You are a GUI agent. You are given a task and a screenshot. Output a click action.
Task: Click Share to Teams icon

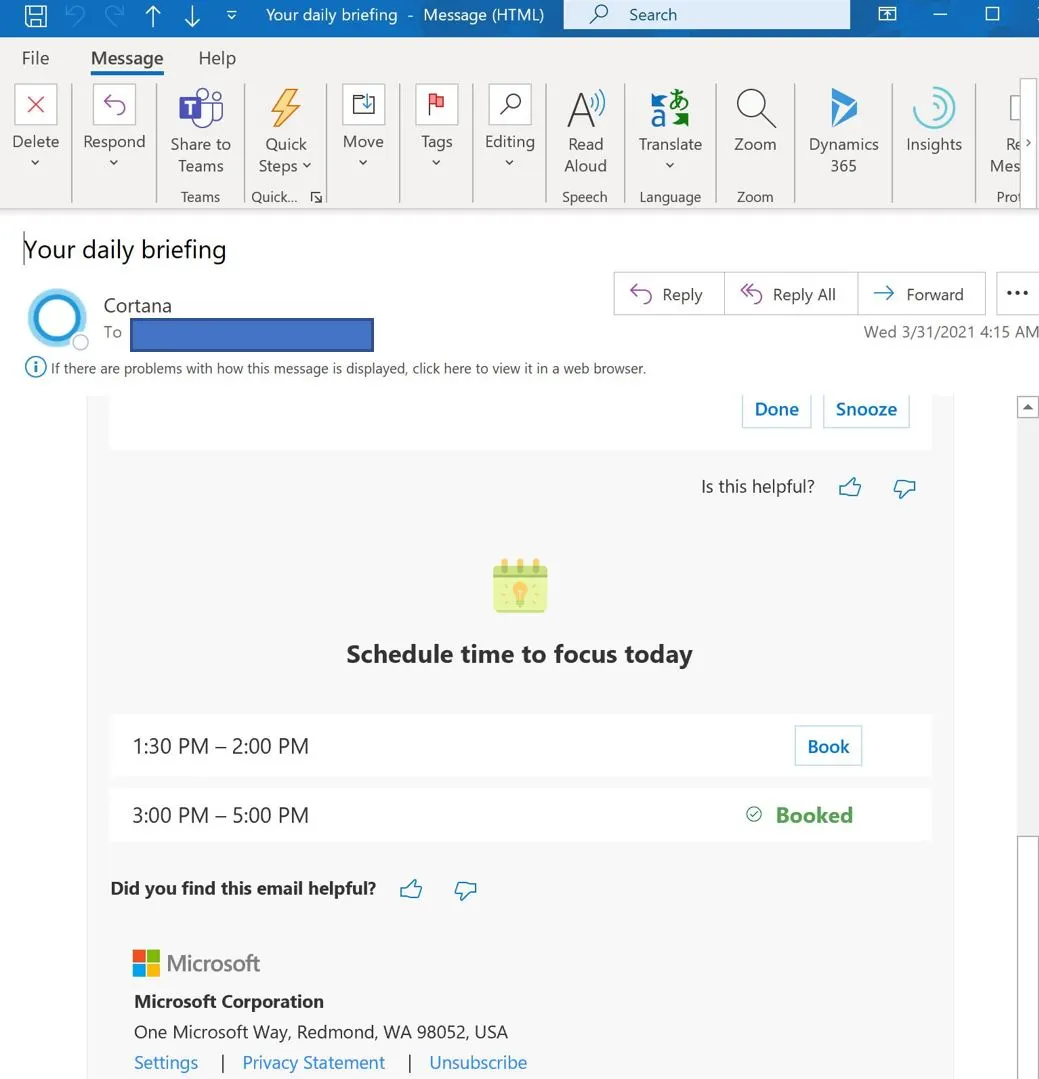pos(201,109)
